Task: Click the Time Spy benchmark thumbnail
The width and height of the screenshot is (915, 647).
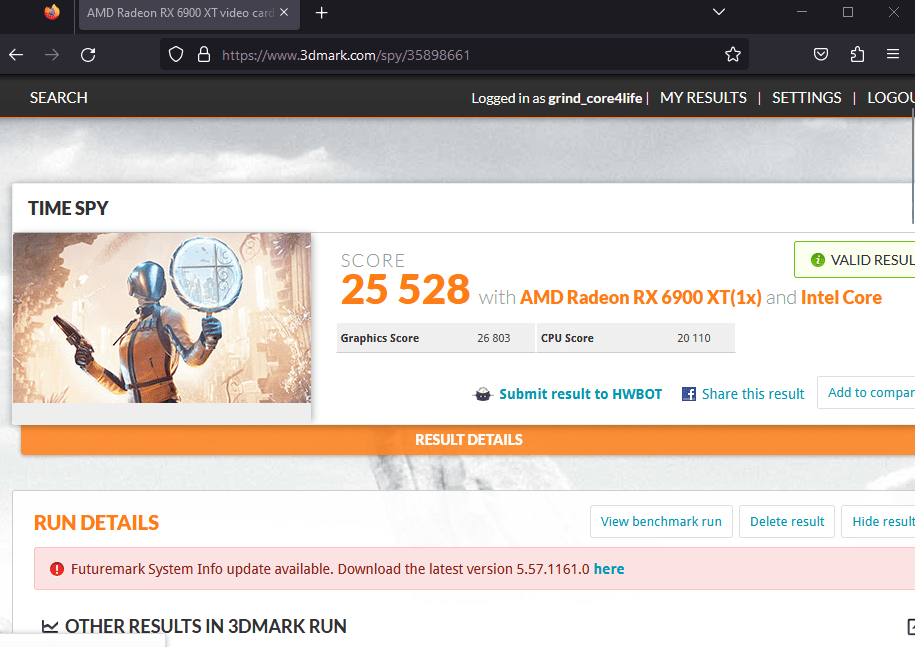Action: [162, 318]
